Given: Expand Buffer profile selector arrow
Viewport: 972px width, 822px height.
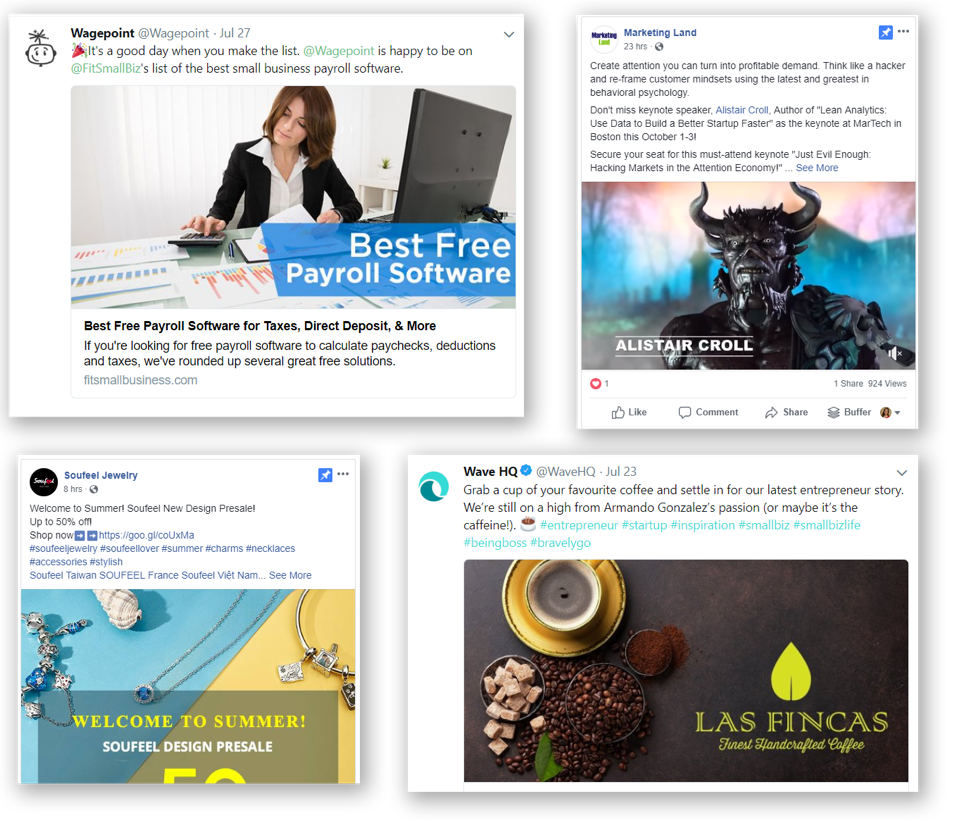Looking at the screenshot, I should point(898,413).
